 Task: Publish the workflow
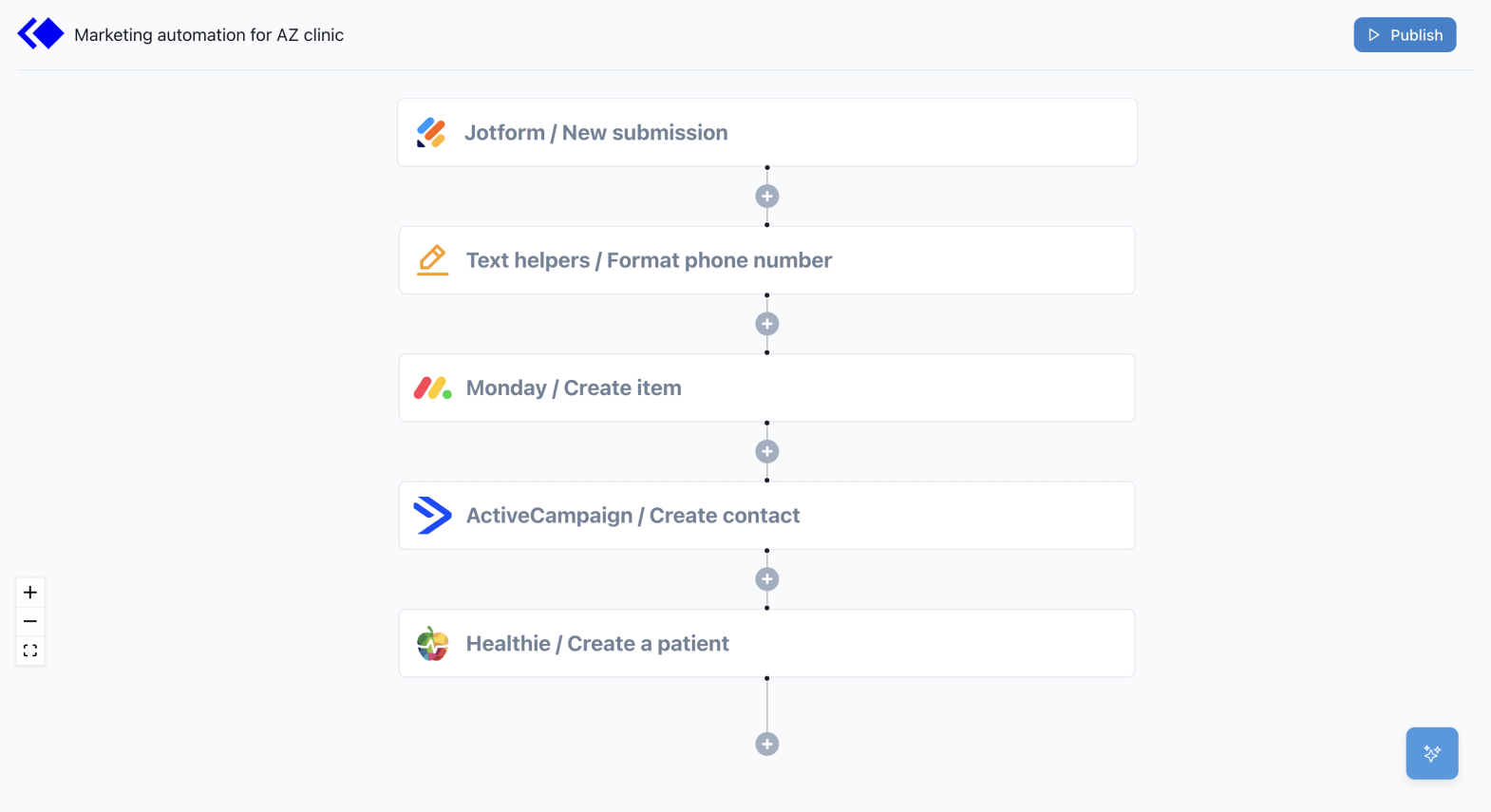click(x=1405, y=34)
